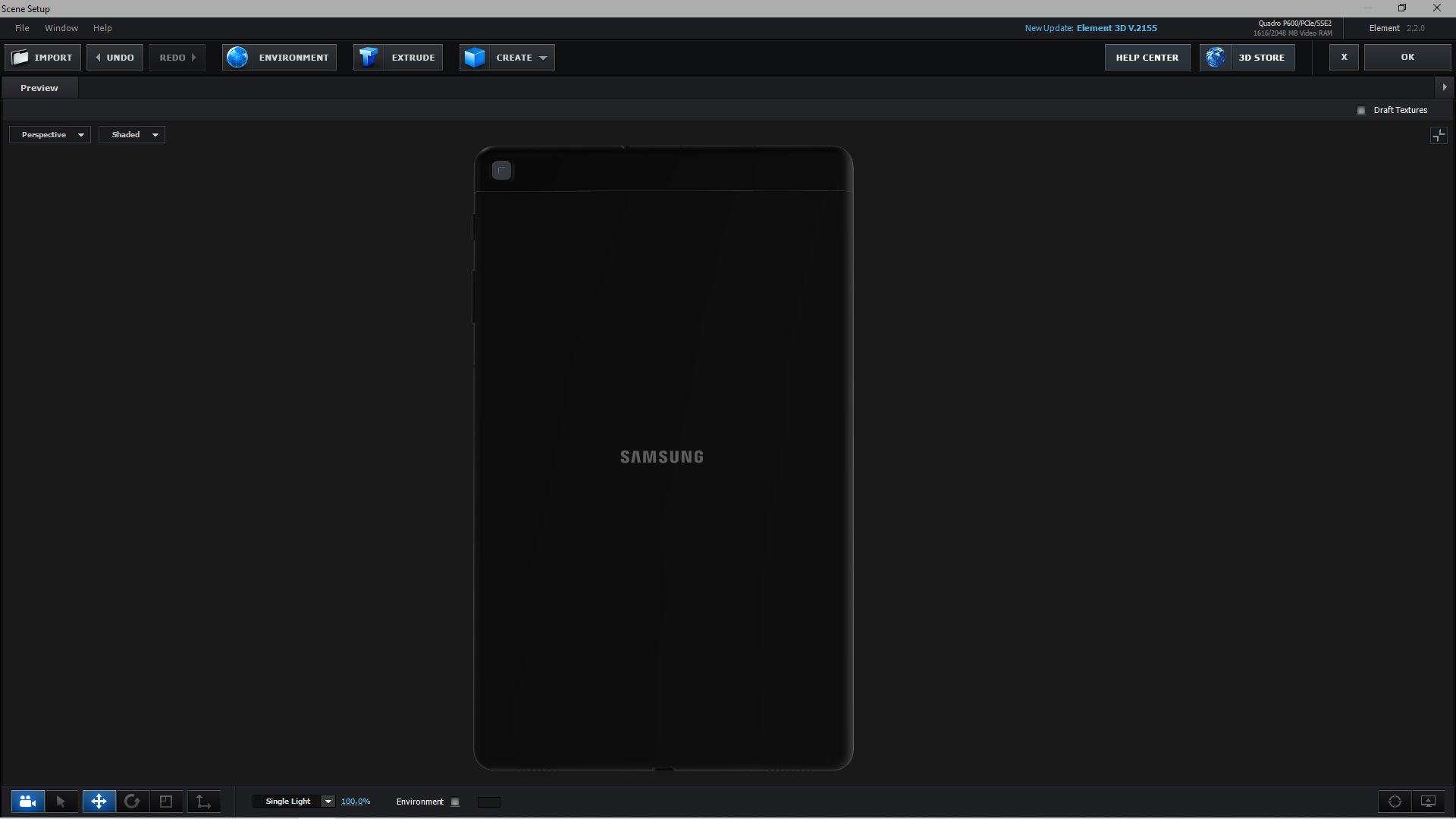
Task: Select the Preview tab
Action: [39, 88]
